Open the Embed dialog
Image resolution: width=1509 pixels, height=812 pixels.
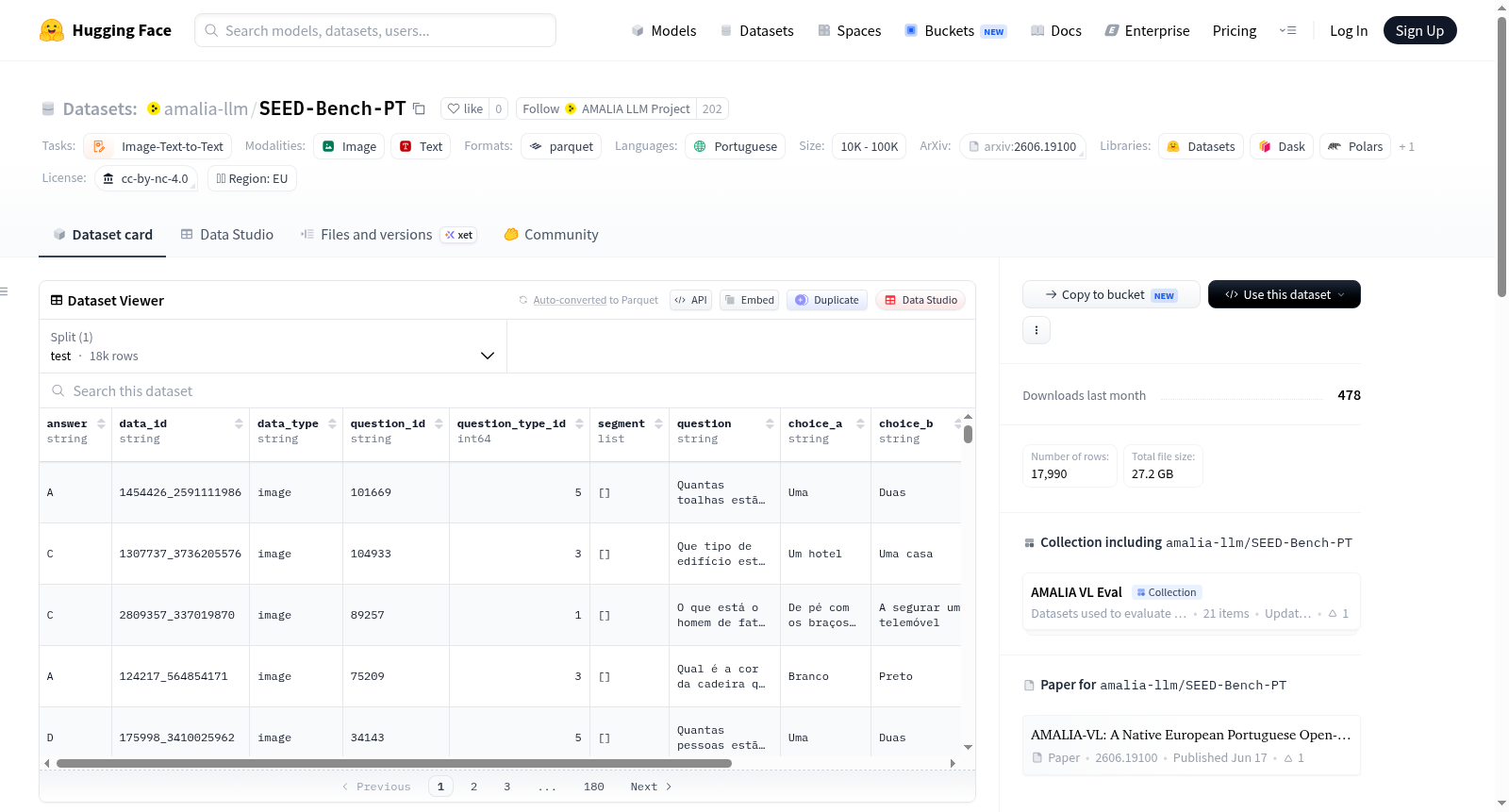click(x=749, y=300)
